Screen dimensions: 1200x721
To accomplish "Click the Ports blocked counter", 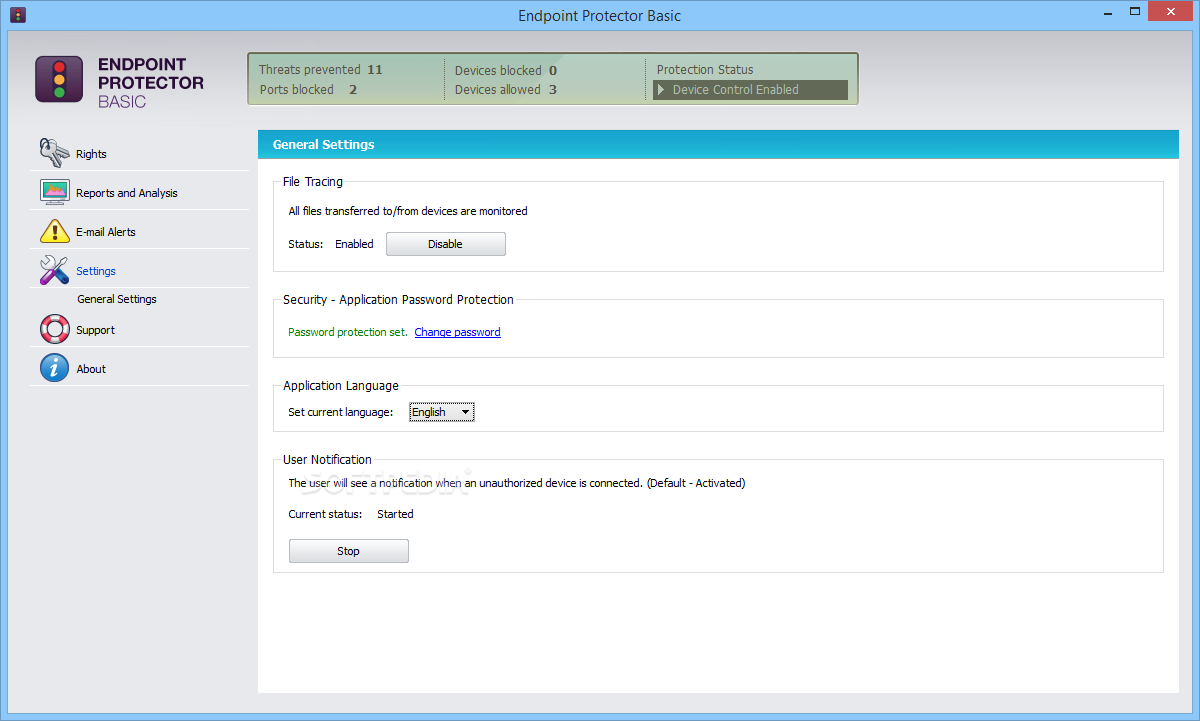I will (x=308, y=90).
